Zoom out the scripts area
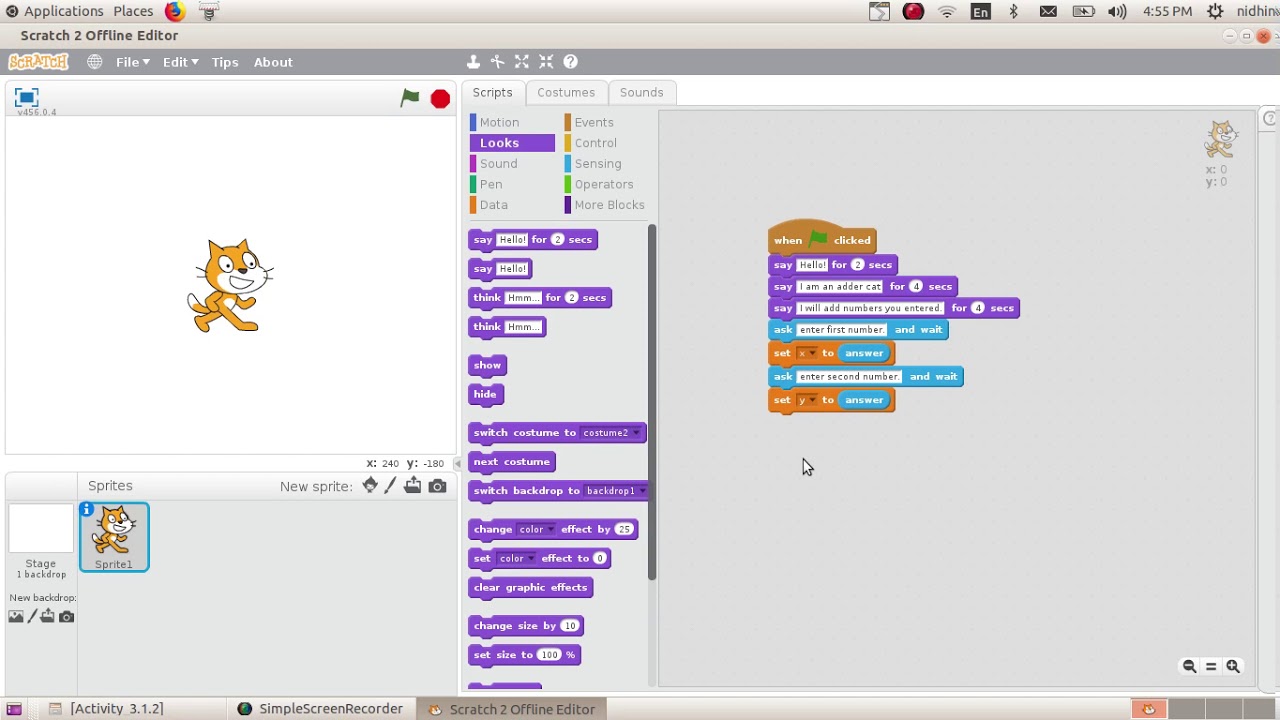Viewport: 1280px width, 720px height. point(1189,666)
